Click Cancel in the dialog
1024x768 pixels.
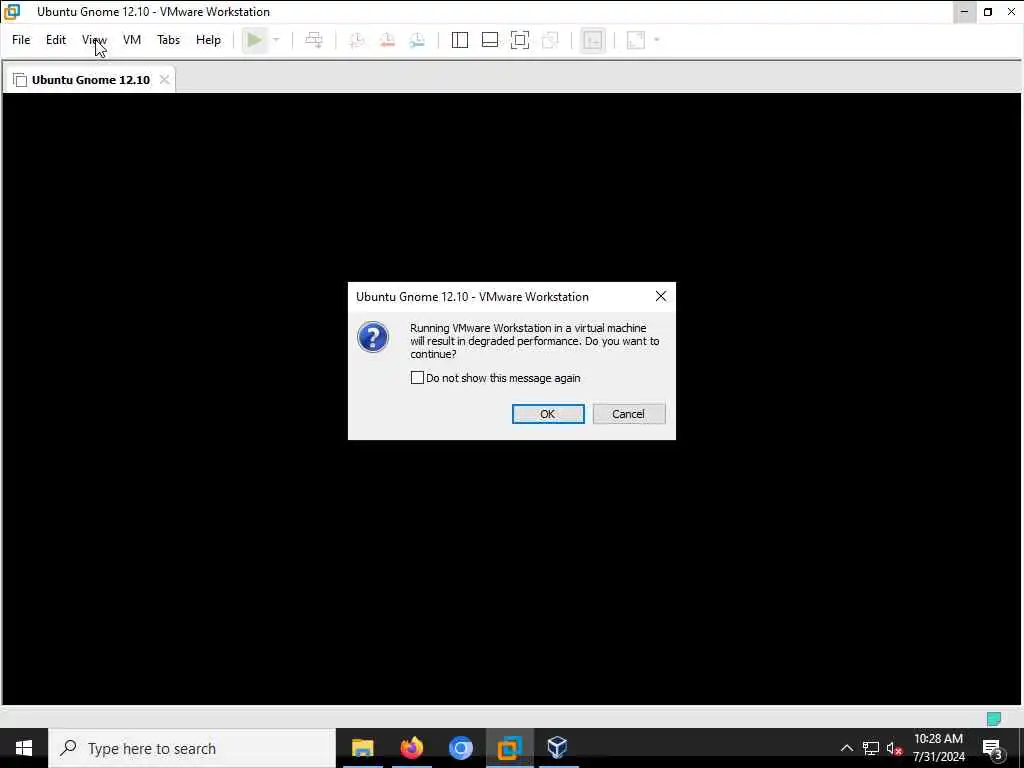(x=629, y=414)
